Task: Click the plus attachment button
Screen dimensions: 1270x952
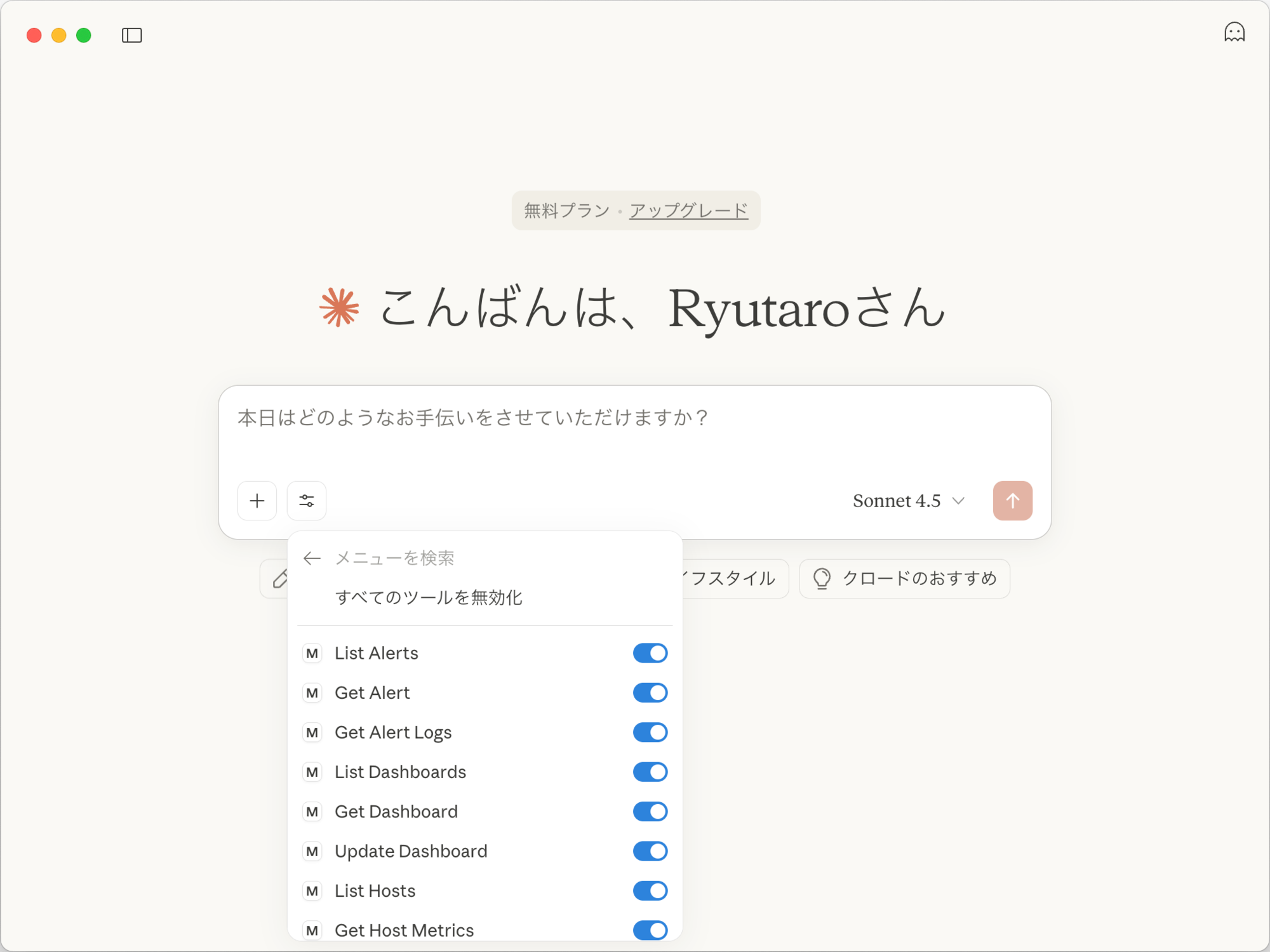Action: (257, 501)
